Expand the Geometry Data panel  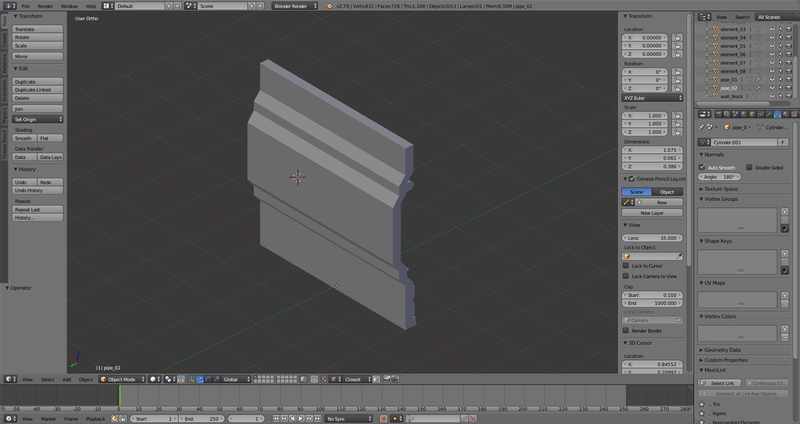(722, 350)
